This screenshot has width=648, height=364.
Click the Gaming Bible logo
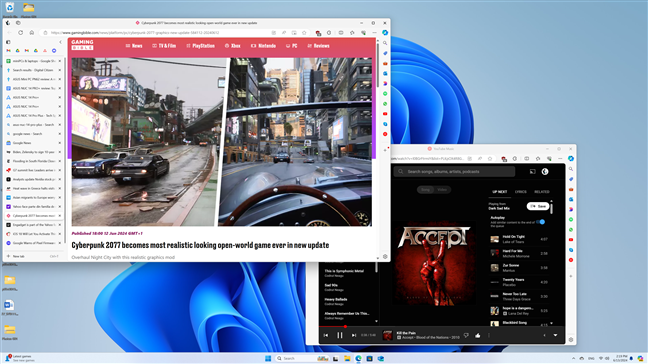pos(82,45)
